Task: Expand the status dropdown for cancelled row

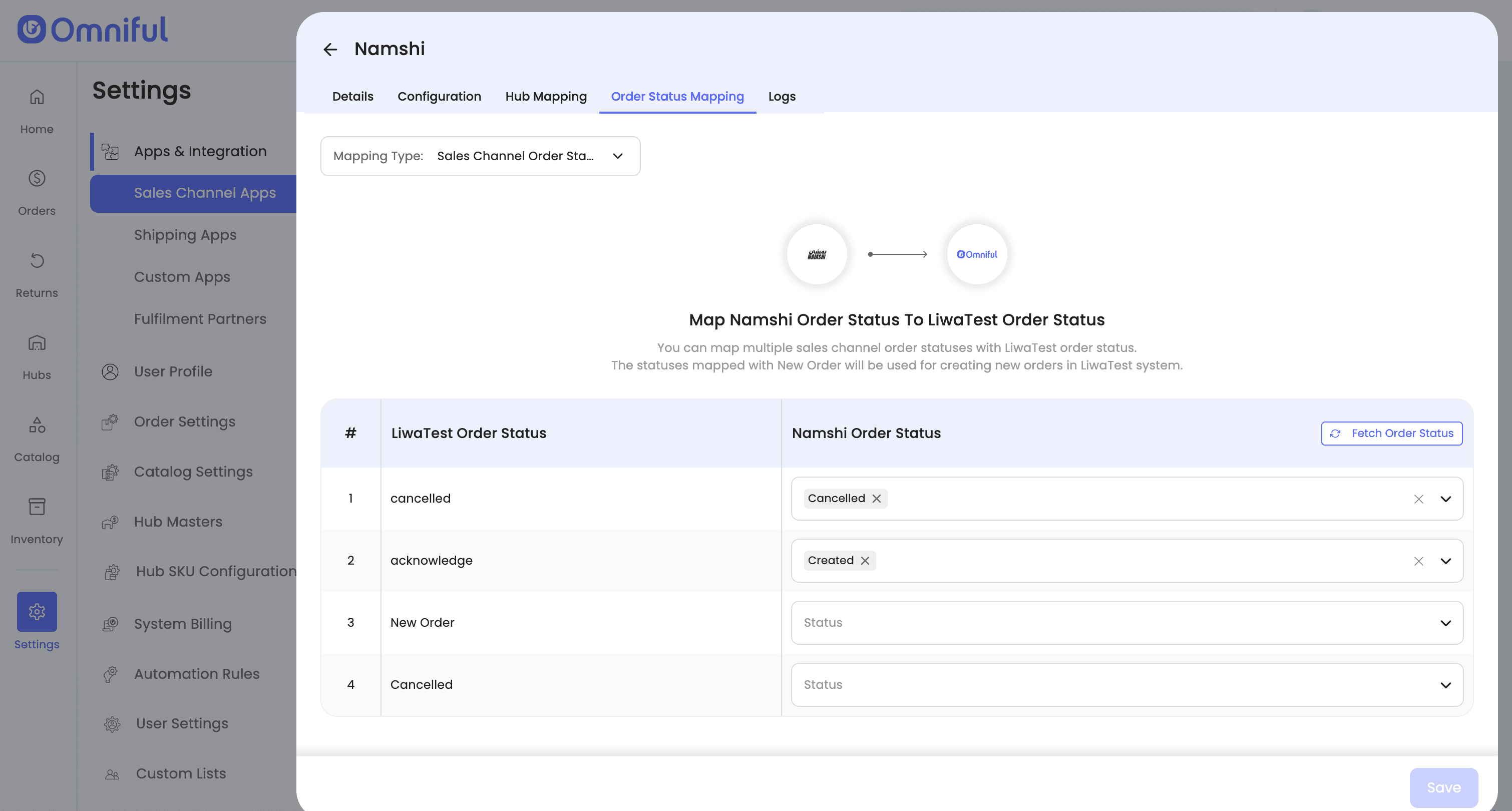Action: tap(1445, 499)
